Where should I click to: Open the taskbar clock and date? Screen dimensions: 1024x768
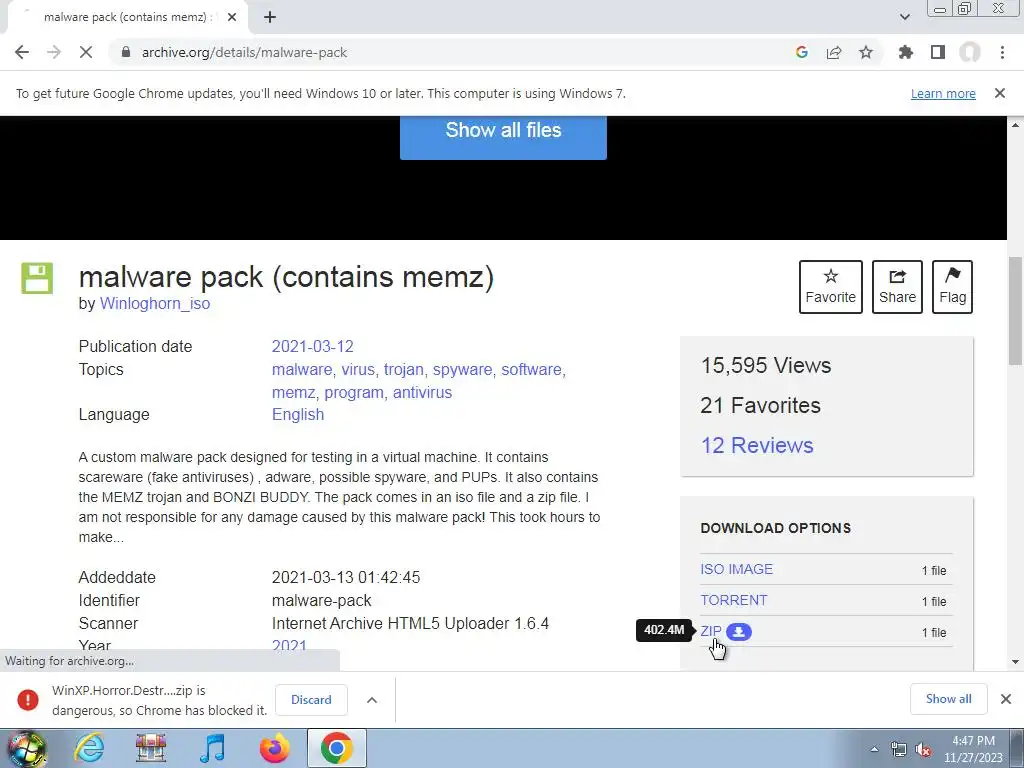pyautogui.click(x=973, y=749)
